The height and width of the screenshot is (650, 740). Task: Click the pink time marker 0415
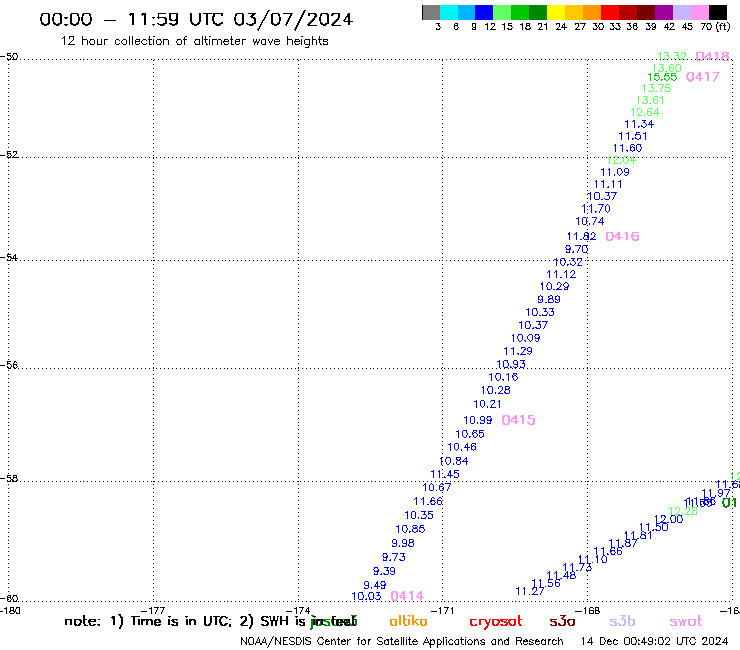point(518,420)
